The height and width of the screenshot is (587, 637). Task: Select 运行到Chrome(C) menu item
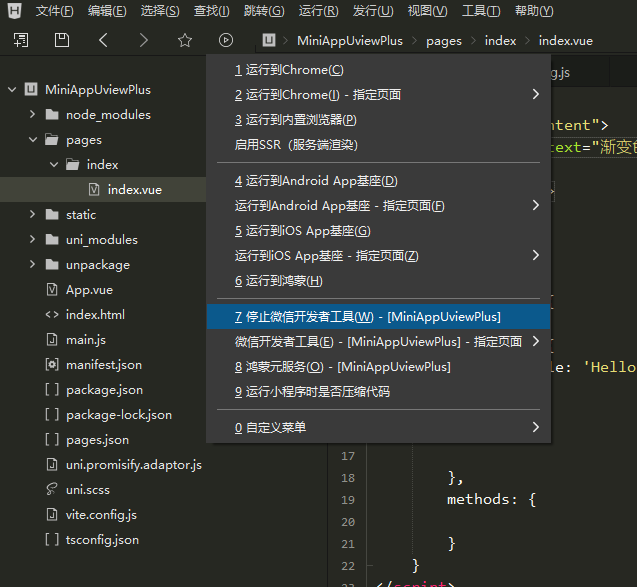coord(379,70)
